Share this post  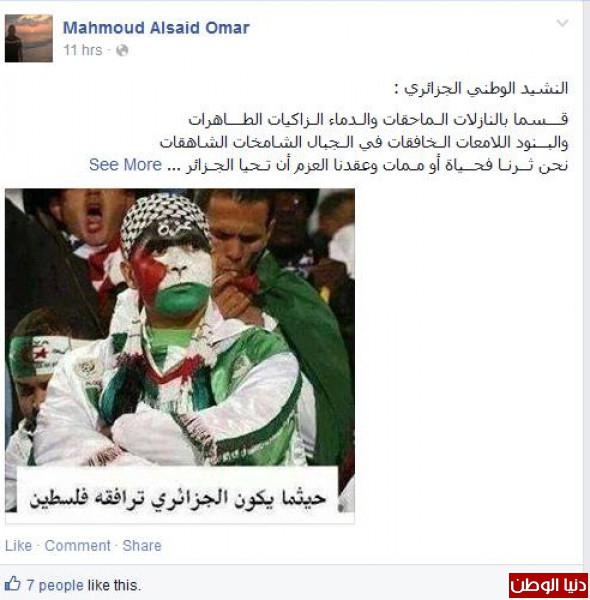[142, 546]
